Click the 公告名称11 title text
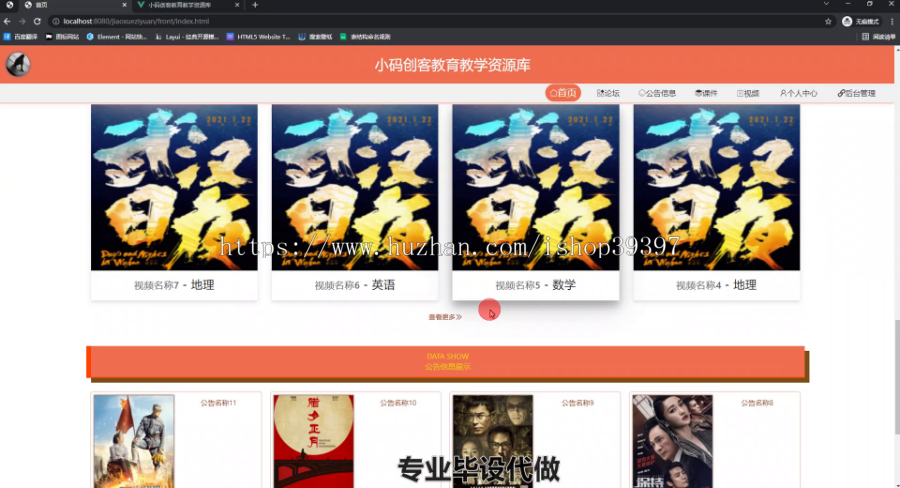 [x=218, y=403]
